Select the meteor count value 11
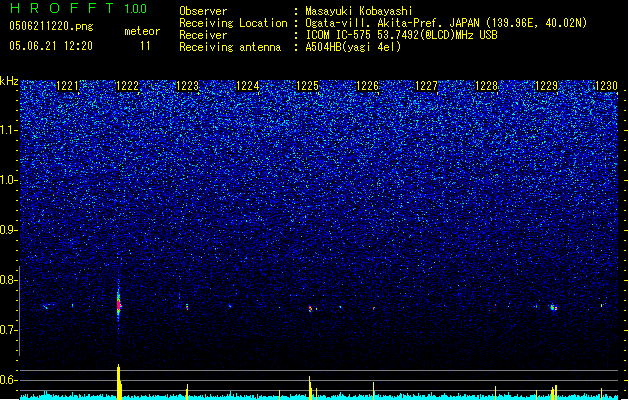Screen dimensions: 629x400 coord(145,46)
